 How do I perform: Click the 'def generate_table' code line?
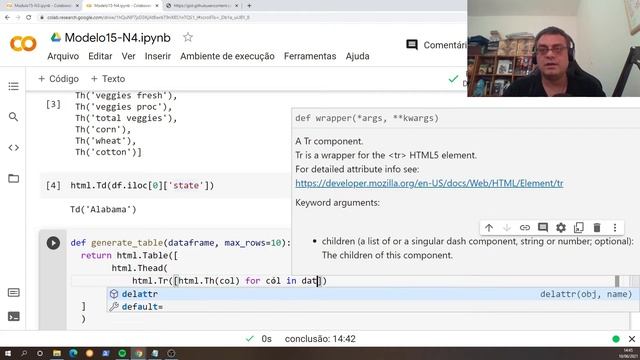180,243
